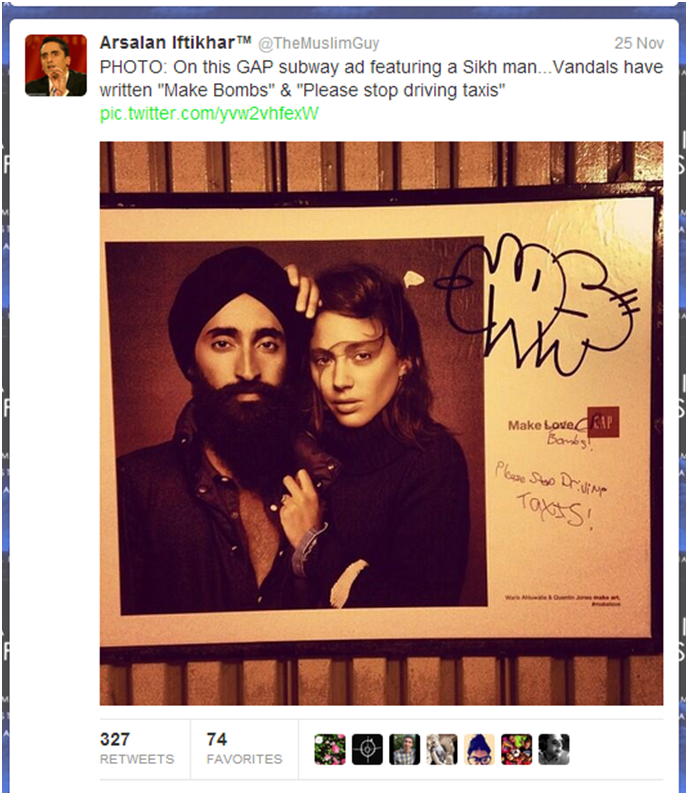Open the 25 Nov timestamp link
The image size is (688, 795).
coord(639,44)
